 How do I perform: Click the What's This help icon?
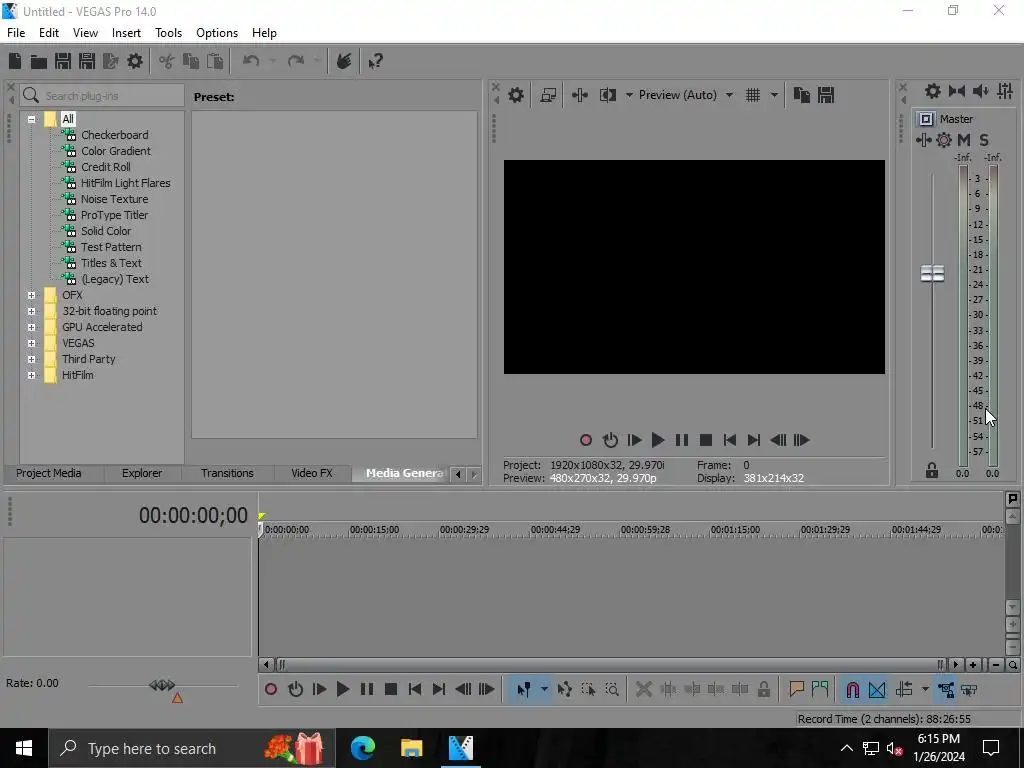pos(376,61)
